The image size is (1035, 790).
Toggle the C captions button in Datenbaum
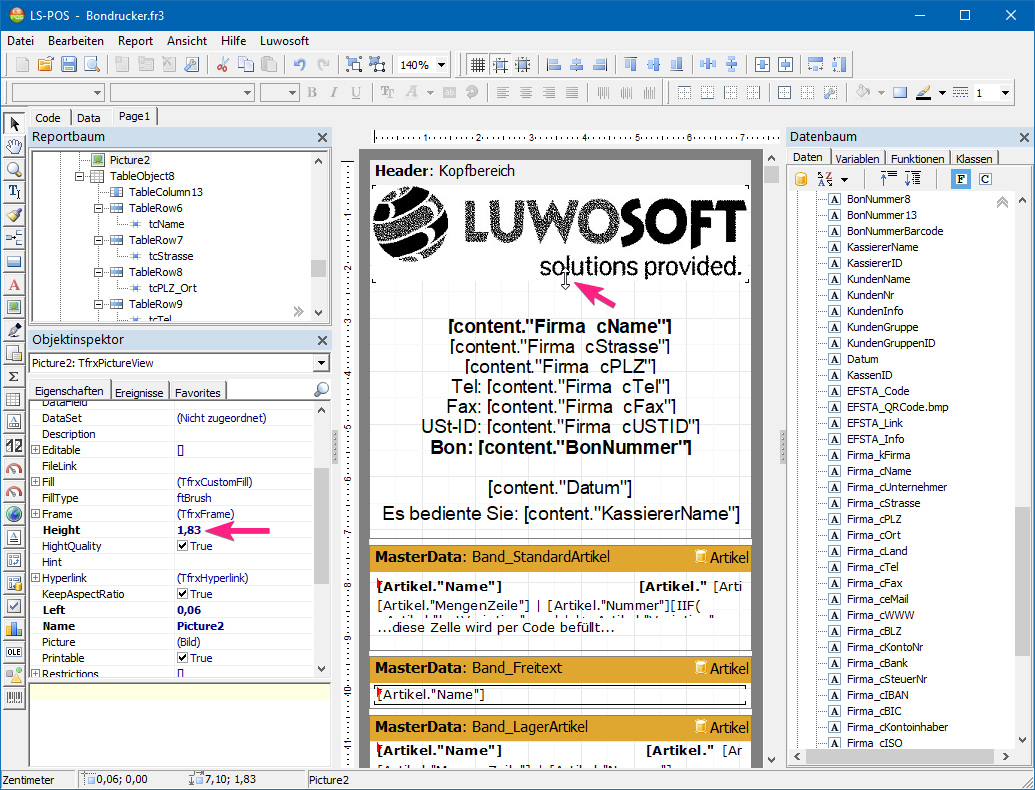click(985, 179)
